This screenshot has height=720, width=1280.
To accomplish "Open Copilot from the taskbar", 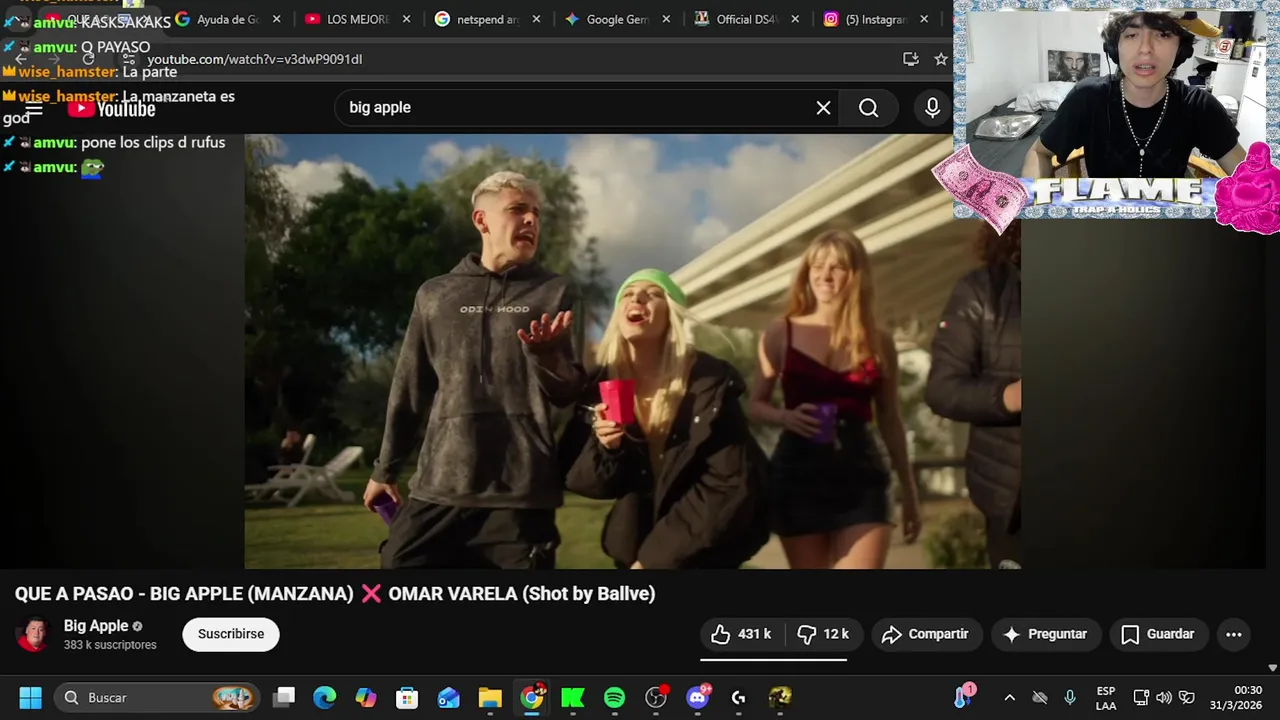I will click(366, 698).
